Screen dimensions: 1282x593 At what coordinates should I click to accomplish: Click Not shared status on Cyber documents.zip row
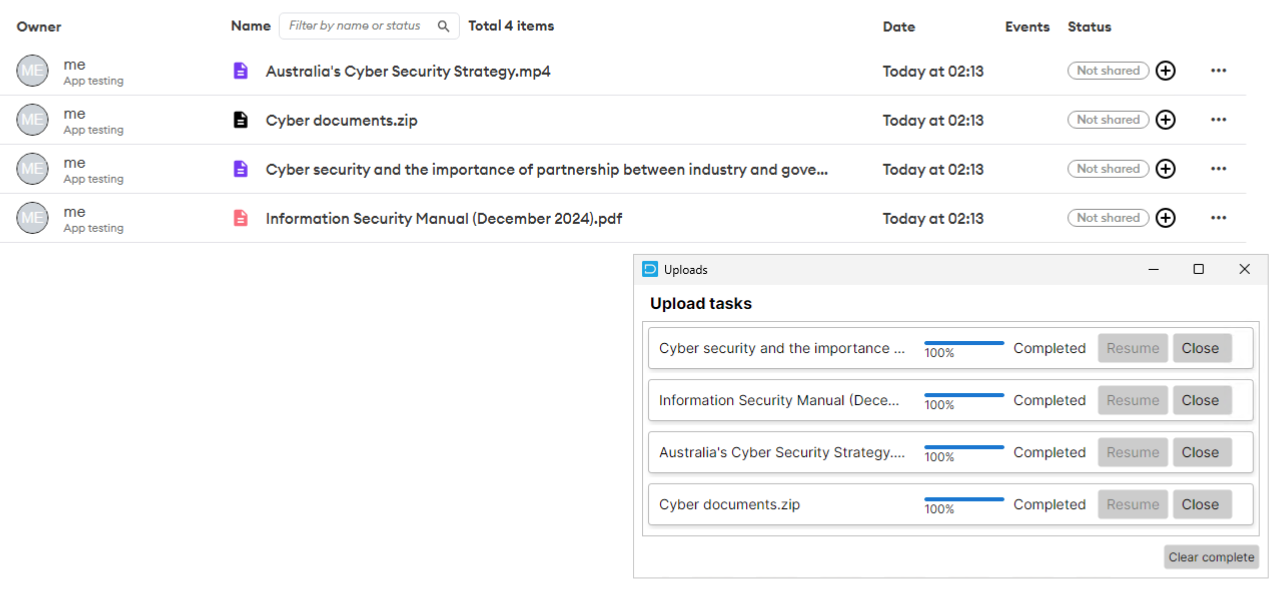pos(1108,120)
